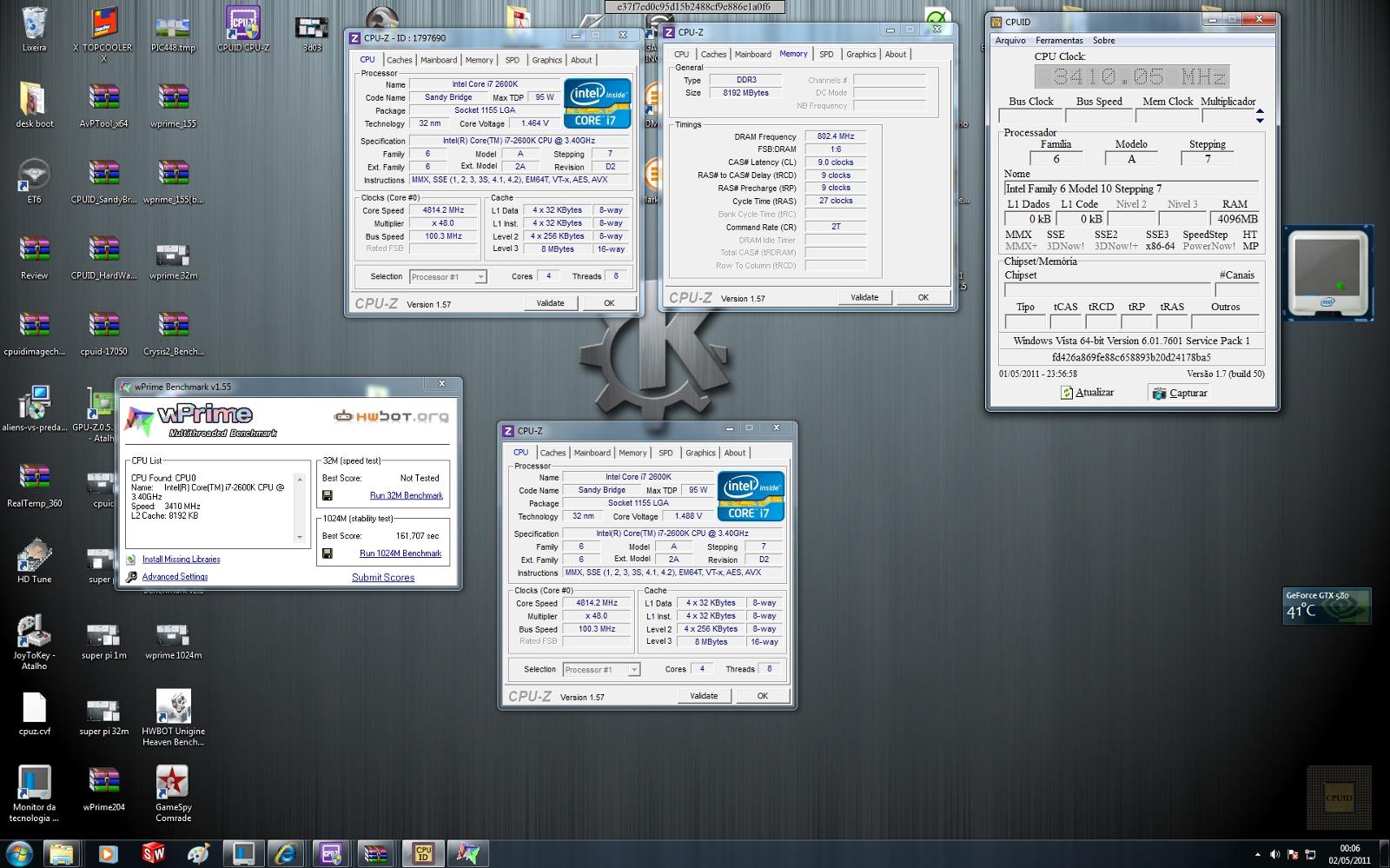1390x868 pixels.
Task: Open the X TOPCOOLER X desktop icon
Action: pyautogui.click(x=103, y=35)
